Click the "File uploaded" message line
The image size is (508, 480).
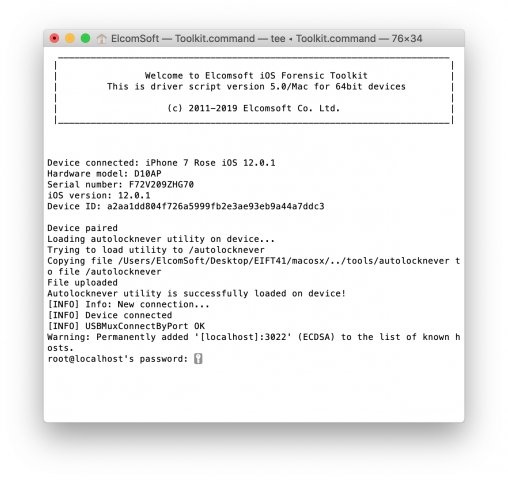(x=82, y=283)
